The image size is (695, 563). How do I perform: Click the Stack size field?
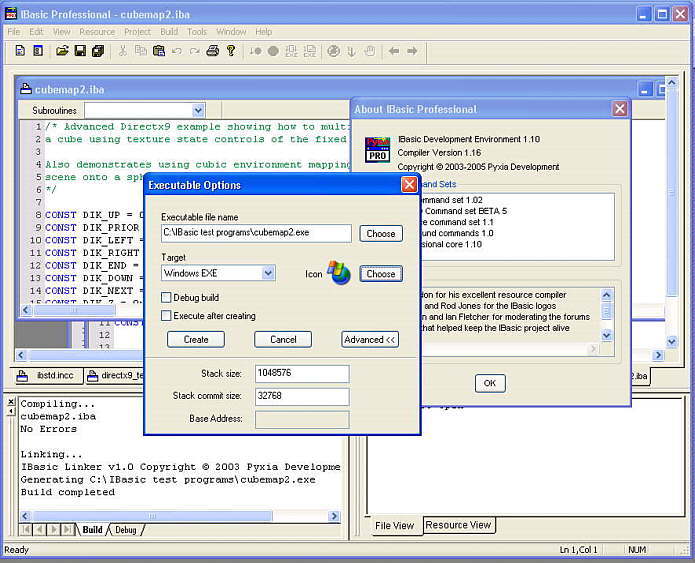point(302,373)
